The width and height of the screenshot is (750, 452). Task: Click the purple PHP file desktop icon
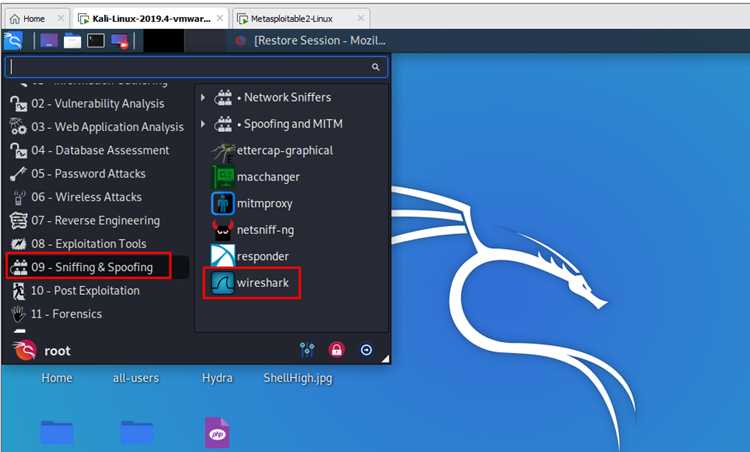click(x=217, y=432)
